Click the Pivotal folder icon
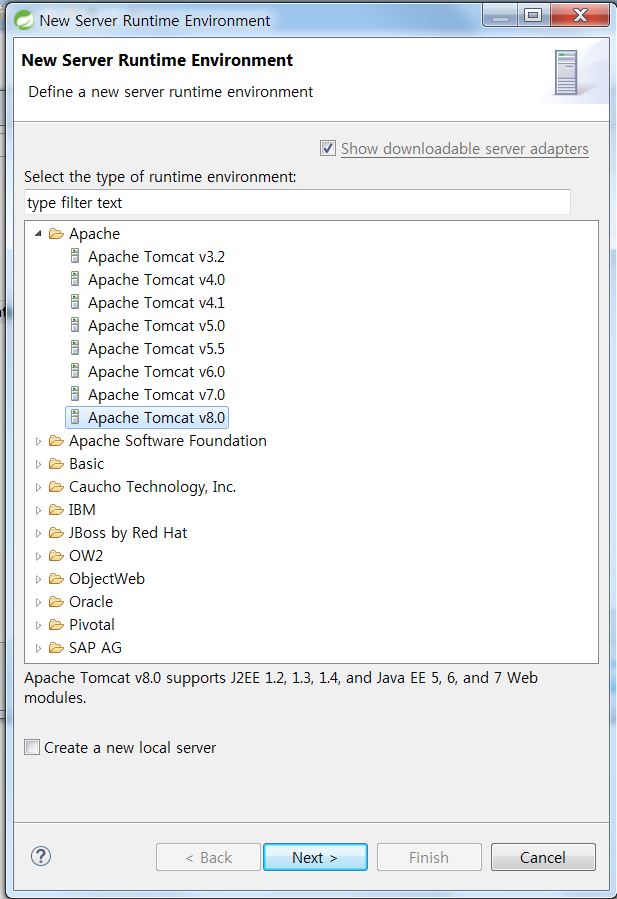 tap(56, 624)
